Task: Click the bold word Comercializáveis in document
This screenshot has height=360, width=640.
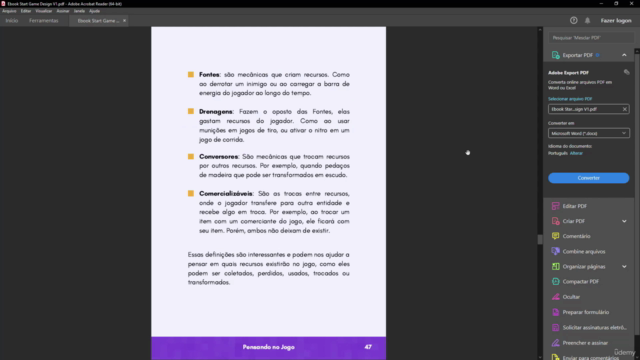Action: [x=226, y=193]
